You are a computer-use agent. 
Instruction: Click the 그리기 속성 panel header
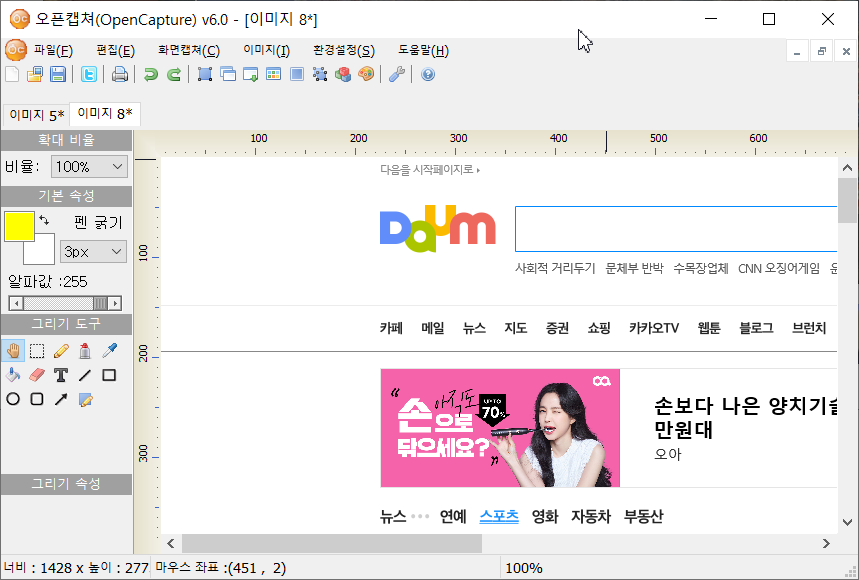[x=66, y=484]
